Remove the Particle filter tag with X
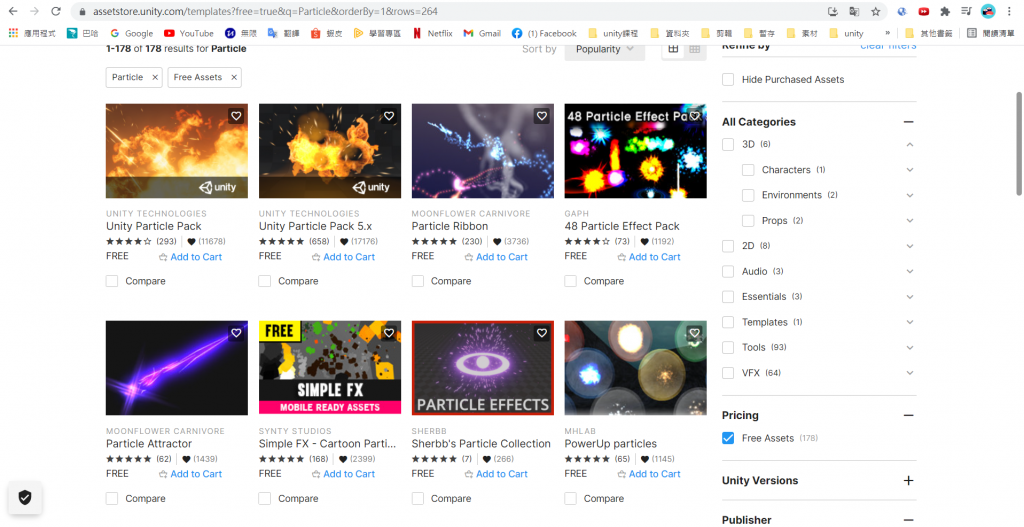Image resolution: width=1024 pixels, height=527 pixels. click(x=155, y=77)
